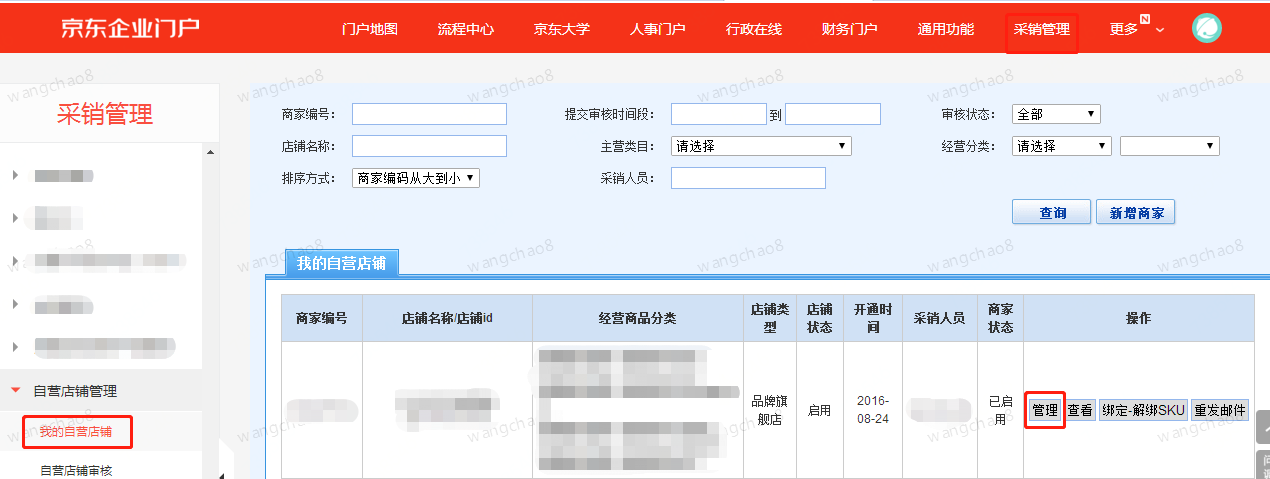Collapse the 自营店铺管理 tree section
This screenshot has width=1270, height=479.
coord(16,391)
